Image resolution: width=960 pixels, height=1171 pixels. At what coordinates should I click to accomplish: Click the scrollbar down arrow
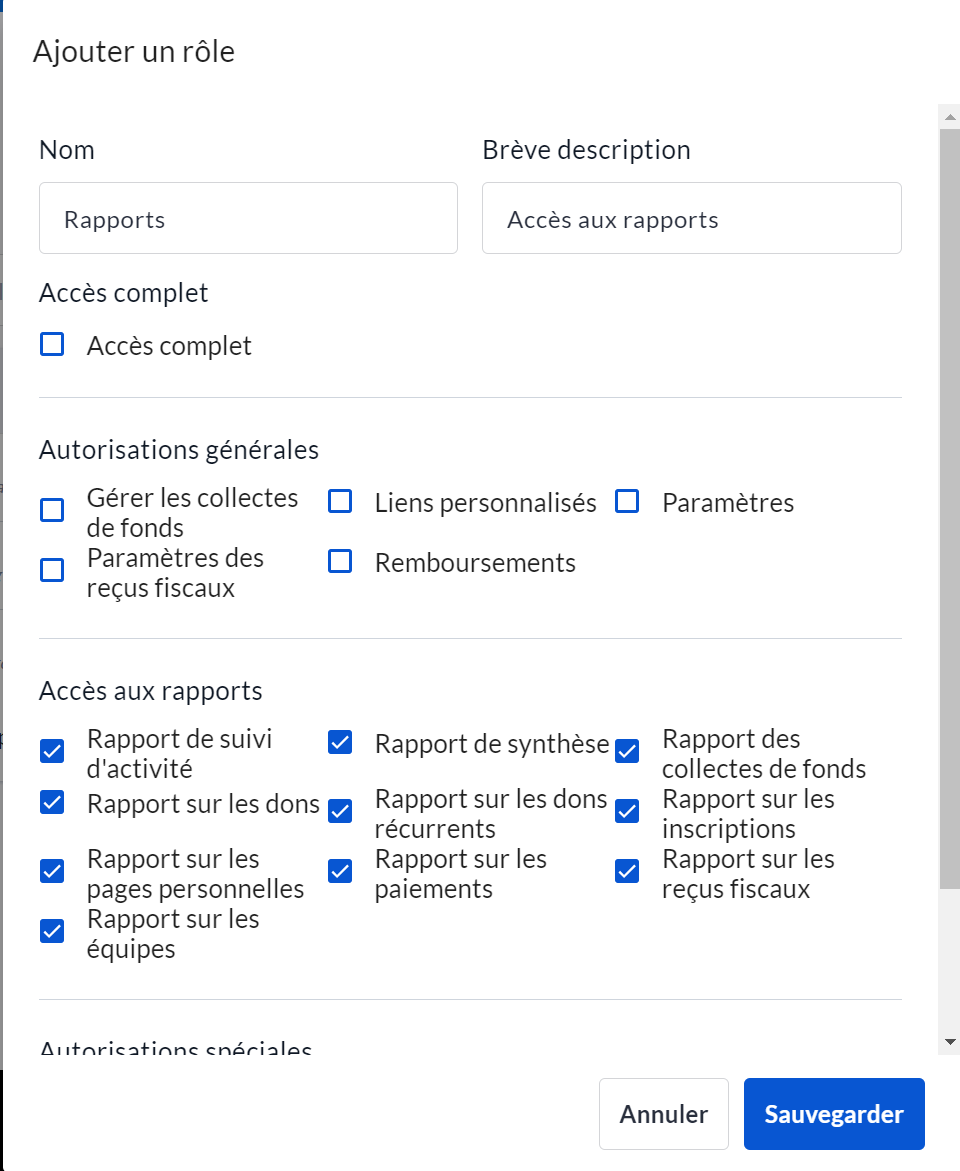pos(950,1042)
